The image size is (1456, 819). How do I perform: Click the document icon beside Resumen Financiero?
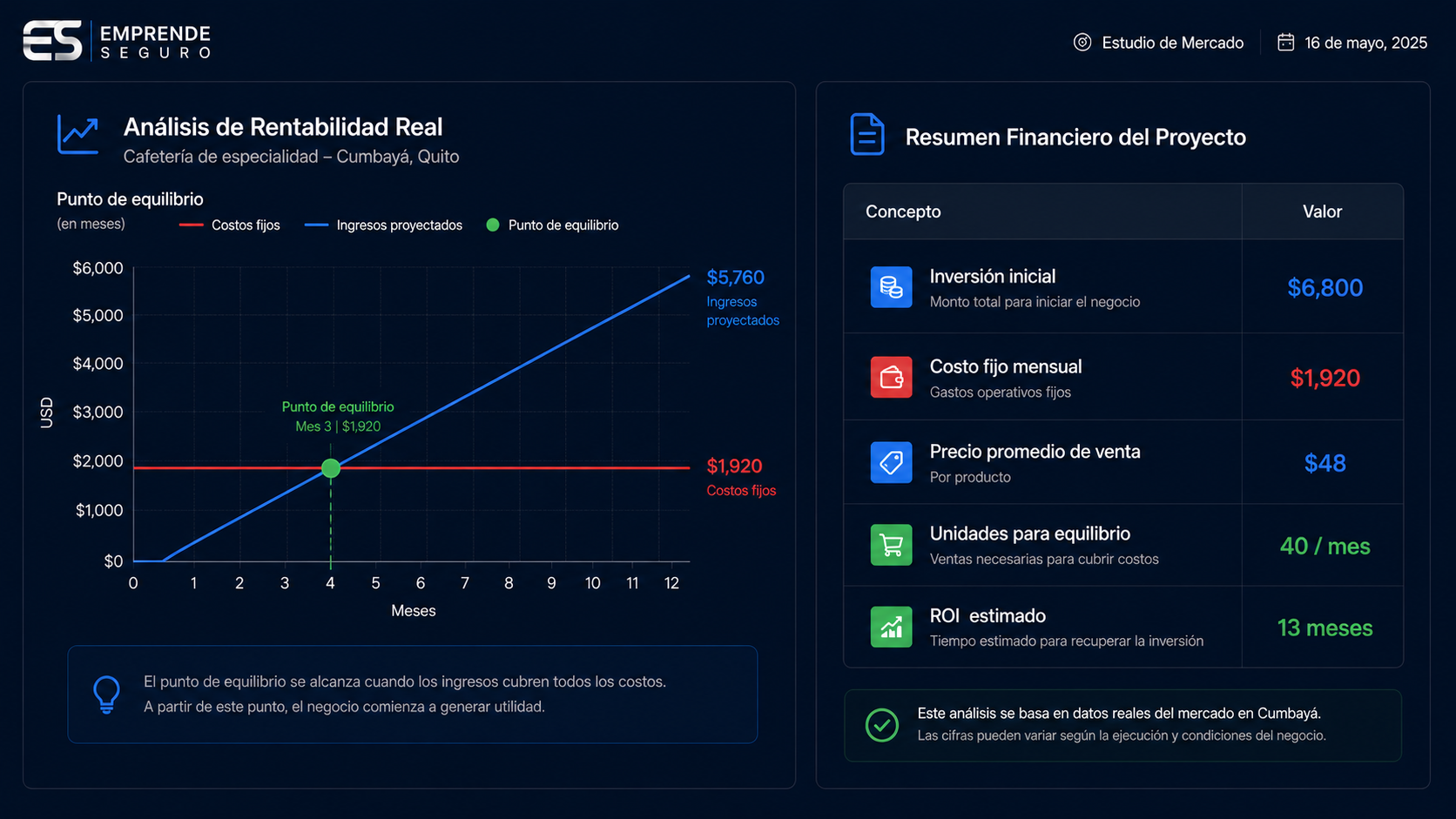tap(866, 135)
